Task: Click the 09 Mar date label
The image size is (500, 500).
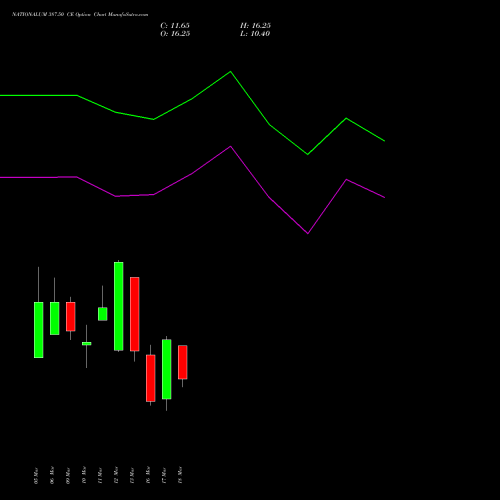Action: (68, 476)
